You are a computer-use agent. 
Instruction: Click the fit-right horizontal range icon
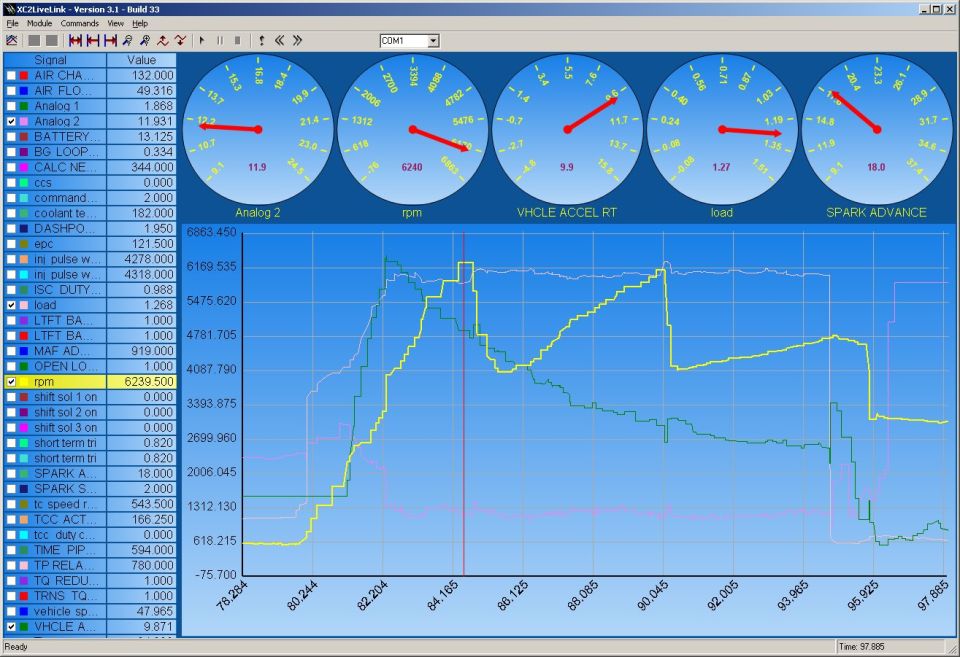110,40
